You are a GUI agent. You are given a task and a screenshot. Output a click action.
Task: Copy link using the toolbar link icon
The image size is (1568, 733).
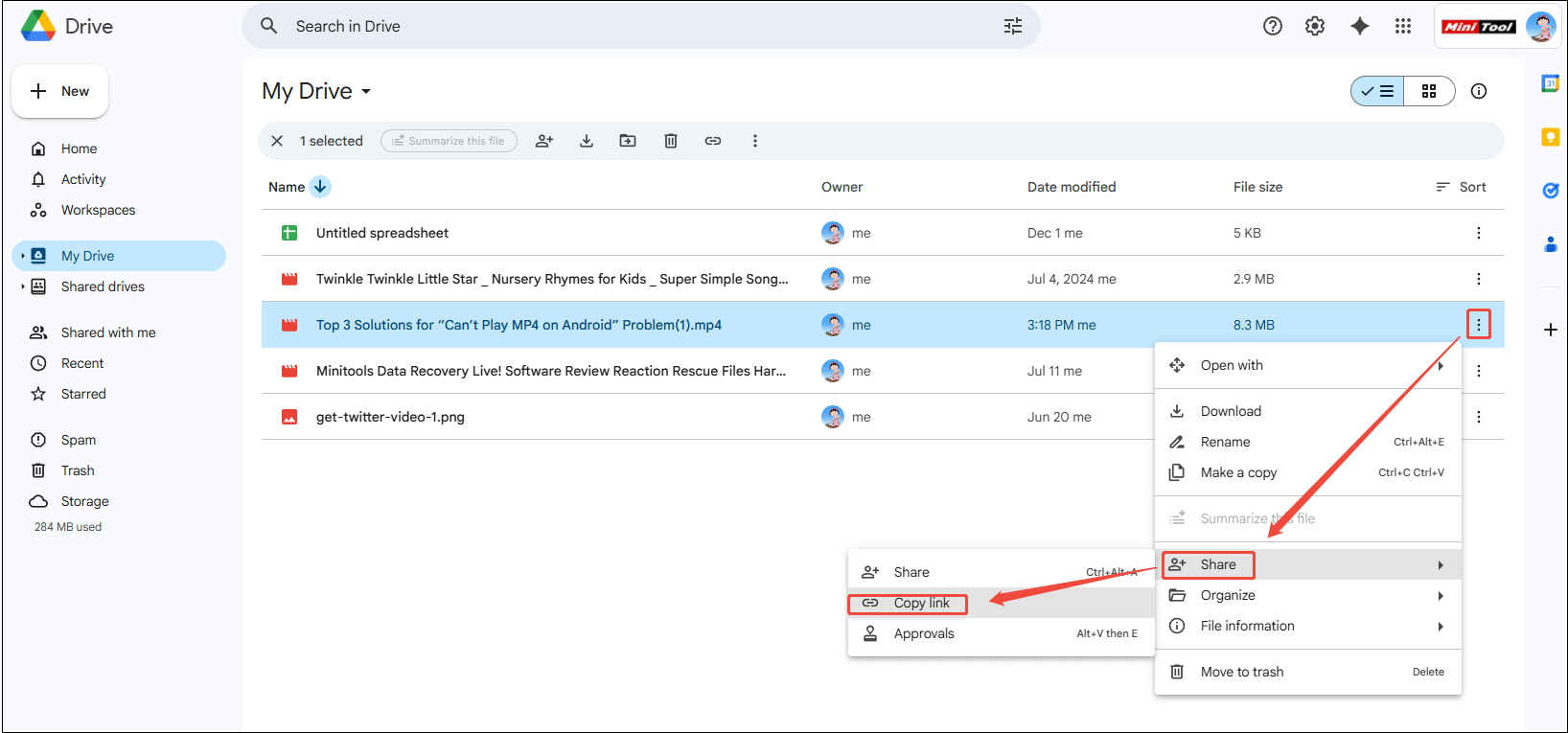tap(713, 141)
